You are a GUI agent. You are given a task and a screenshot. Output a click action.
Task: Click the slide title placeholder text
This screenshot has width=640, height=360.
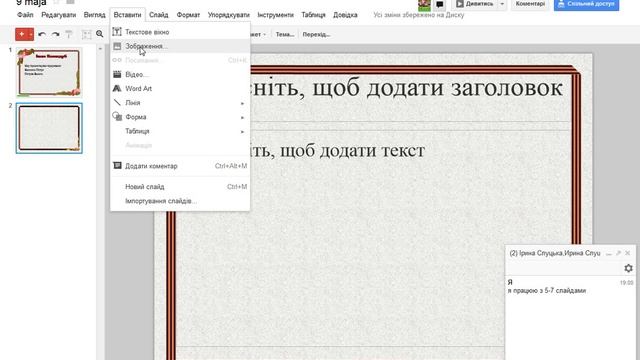coord(407,87)
